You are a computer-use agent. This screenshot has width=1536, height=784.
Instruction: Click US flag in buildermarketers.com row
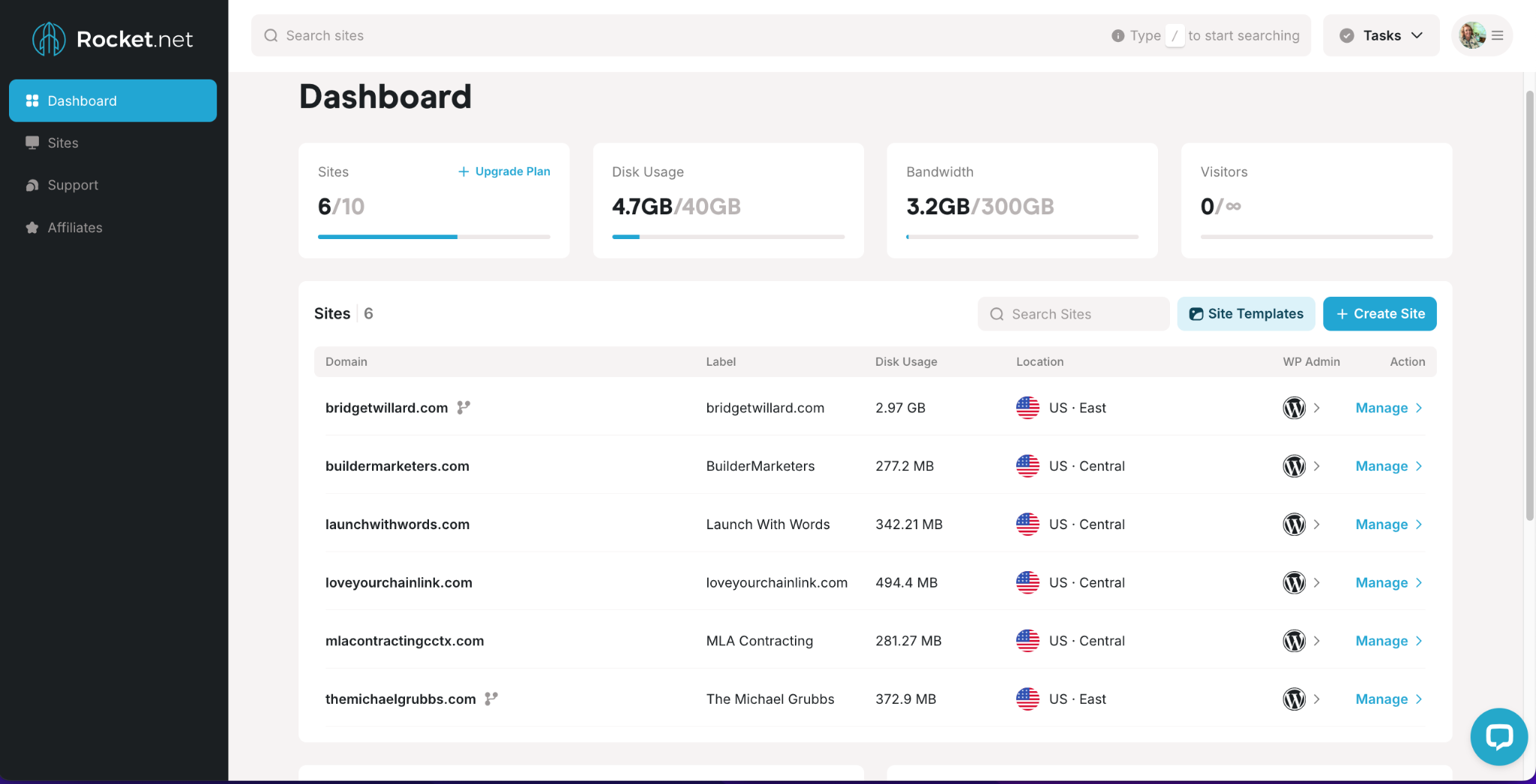coord(1027,466)
